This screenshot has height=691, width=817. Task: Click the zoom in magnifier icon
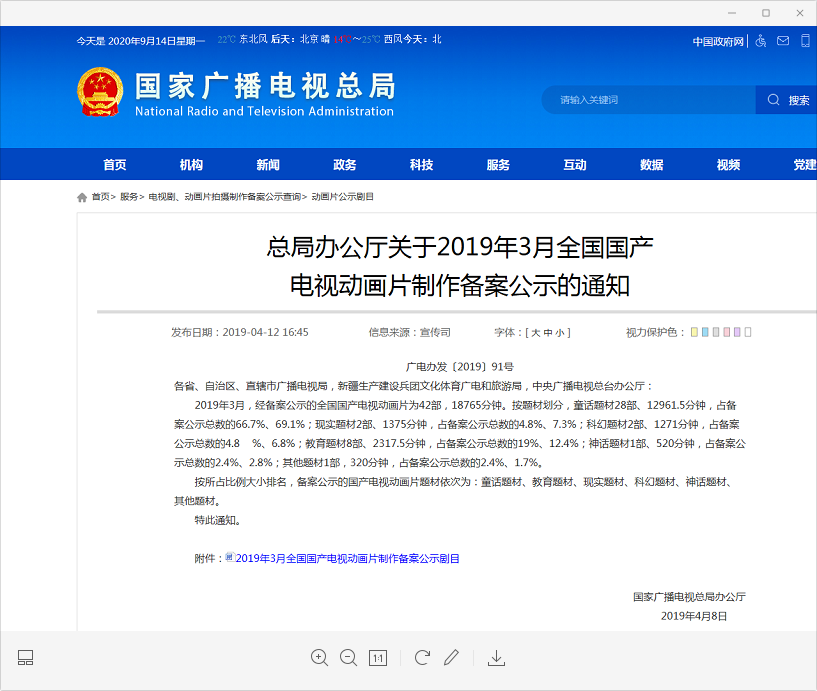tap(320, 657)
